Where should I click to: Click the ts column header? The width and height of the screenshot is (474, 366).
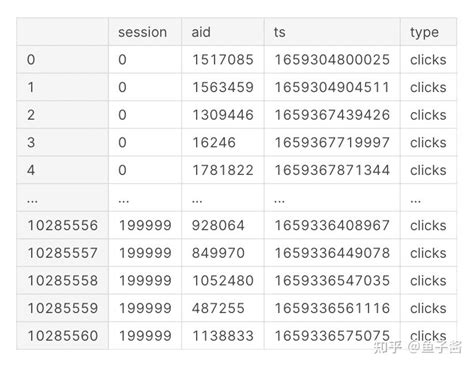[279, 32]
